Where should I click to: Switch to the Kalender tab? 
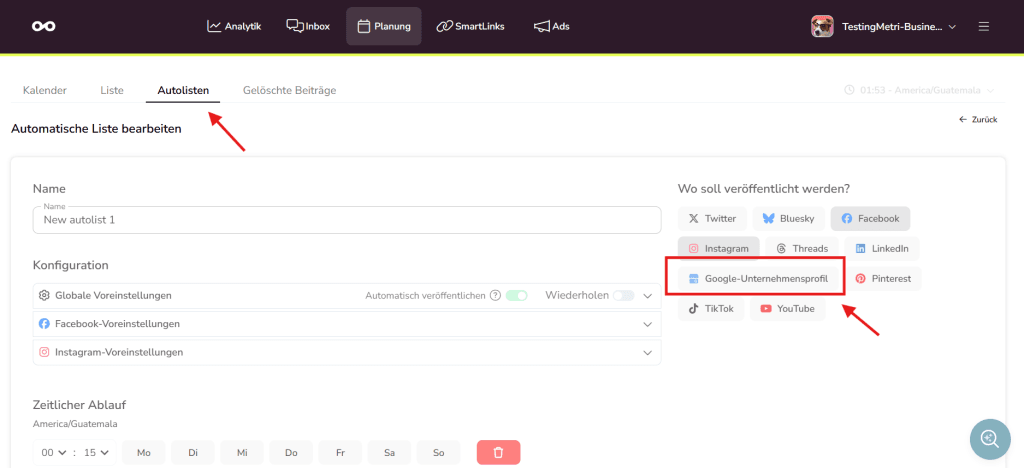pos(45,90)
